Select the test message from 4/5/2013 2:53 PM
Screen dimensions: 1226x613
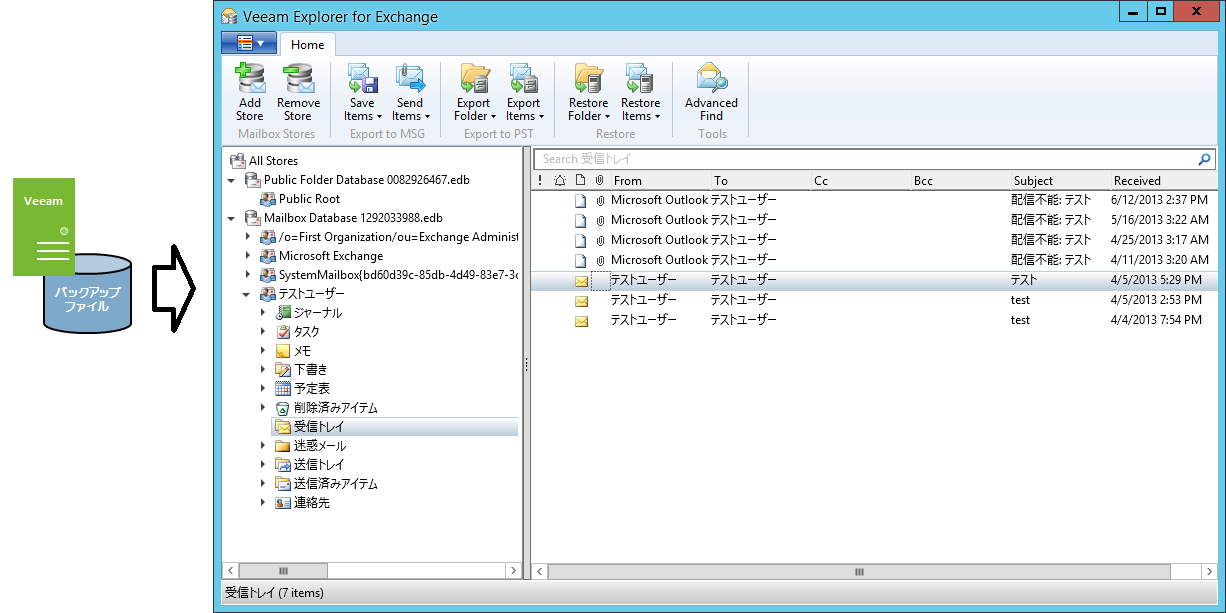coord(874,300)
